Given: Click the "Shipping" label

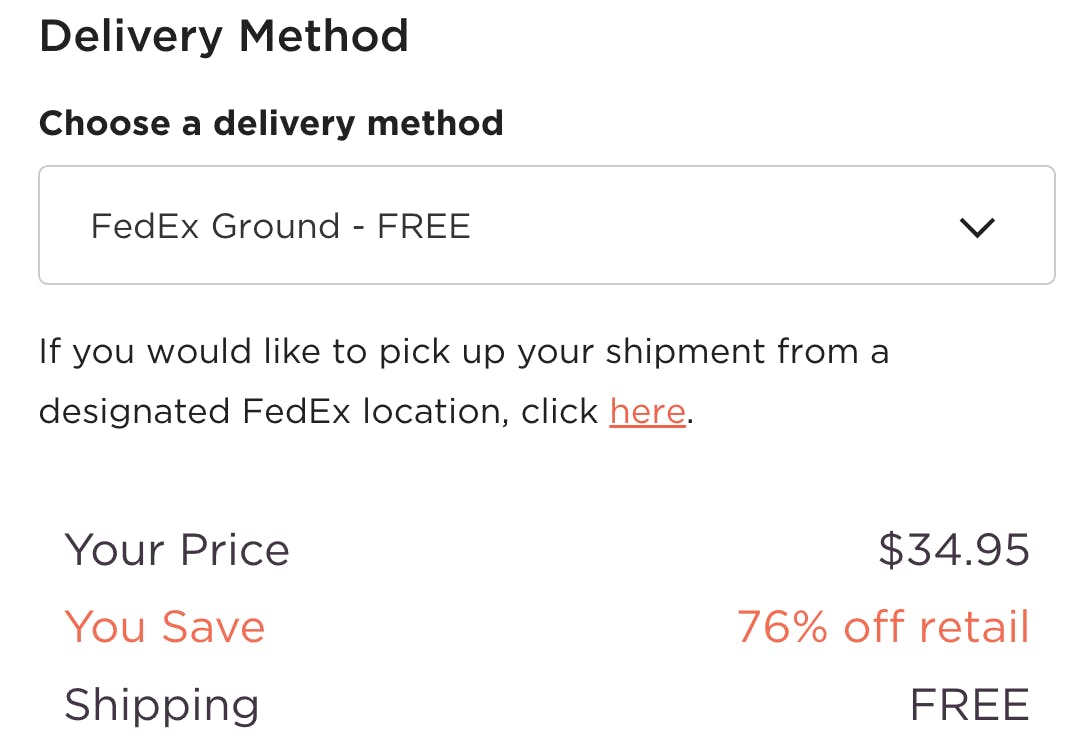Looking at the screenshot, I should tap(162, 705).
